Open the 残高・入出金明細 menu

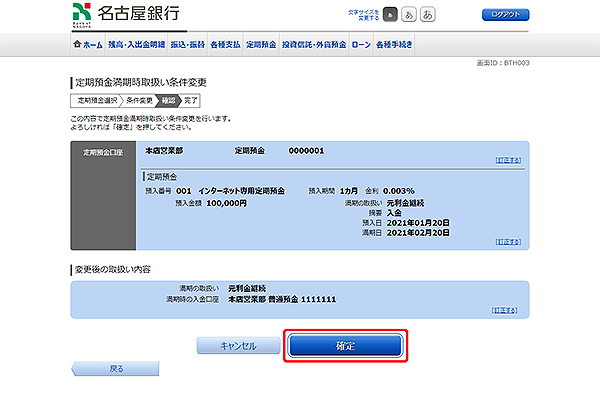tap(137, 45)
